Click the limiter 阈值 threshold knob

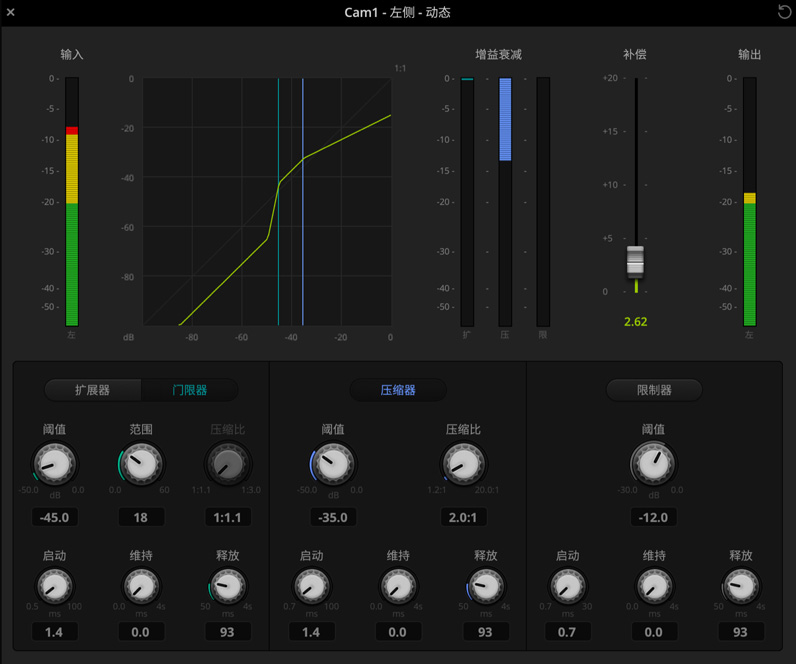point(654,464)
